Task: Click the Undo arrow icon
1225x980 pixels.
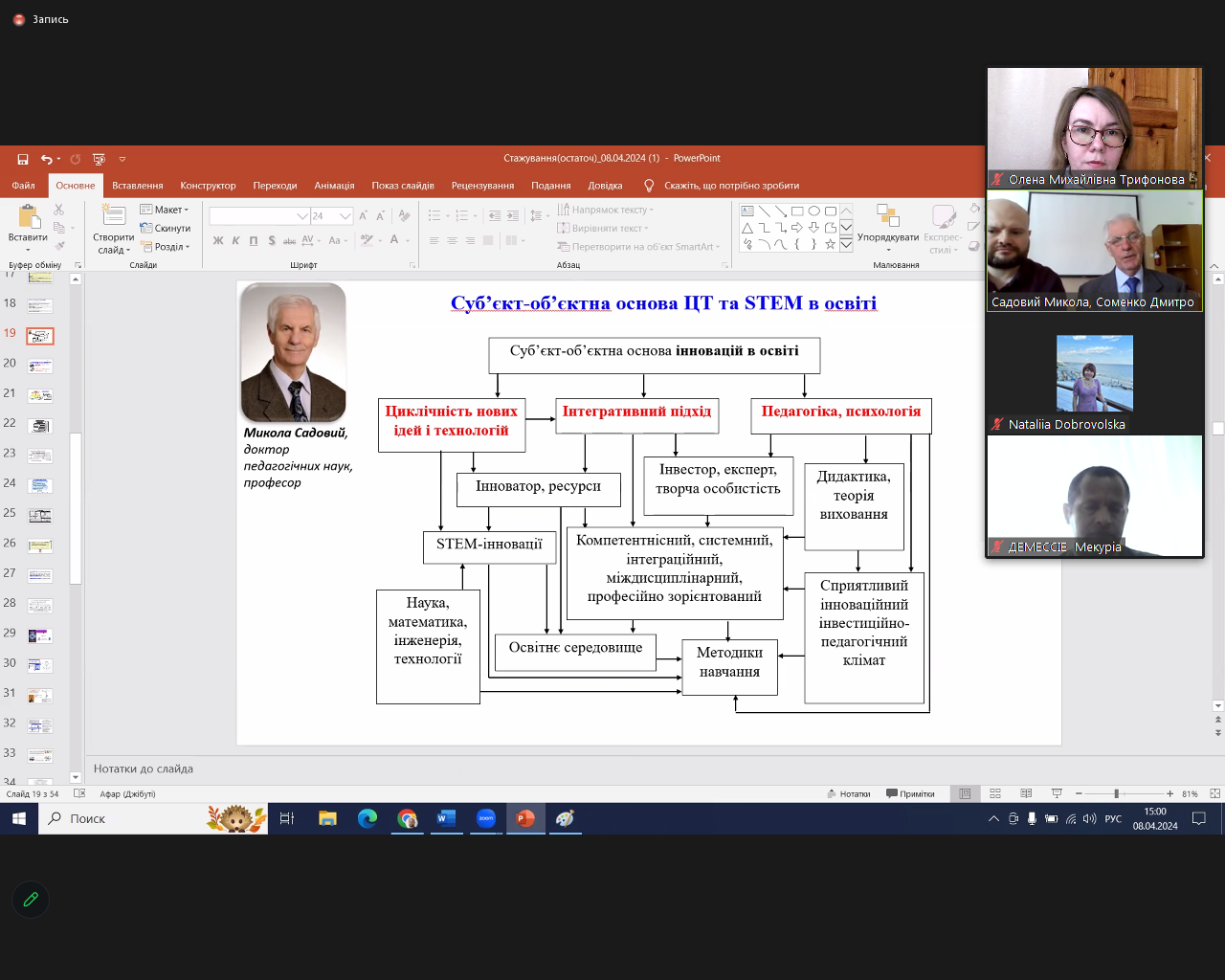Action: (x=46, y=159)
